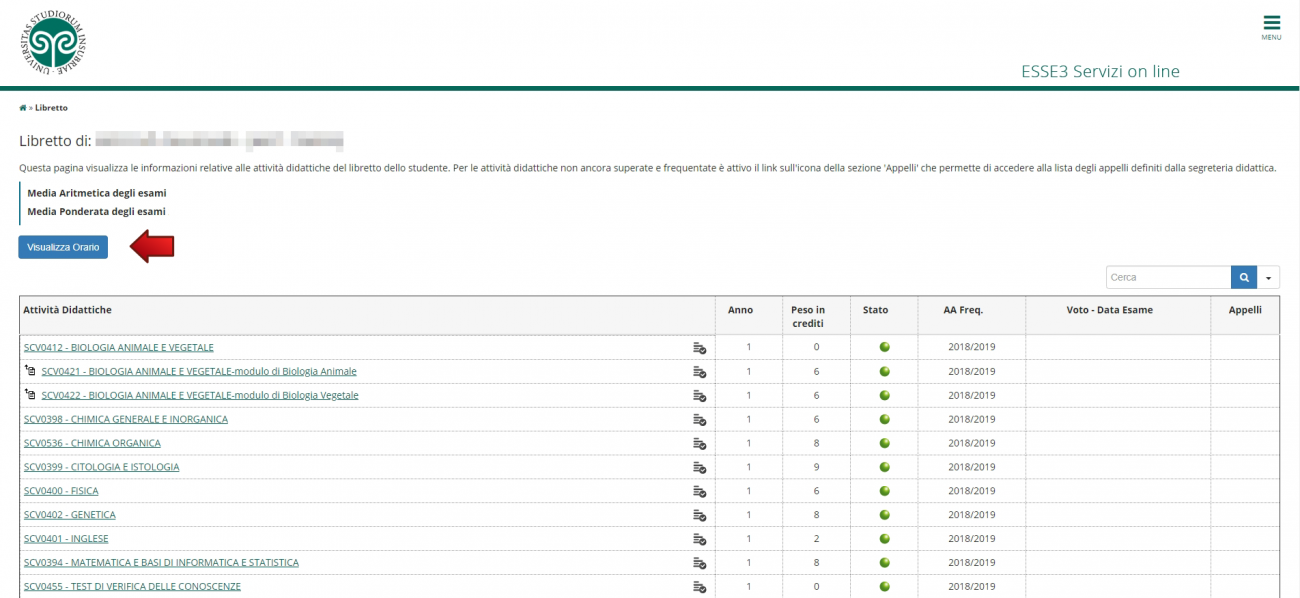Image resolution: width=1300 pixels, height=598 pixels.
Task: Open SCV0394 - MATEMATICA E BASI DI INFORMATICA link
Action: pyautogui.click(x=161, y=564)
